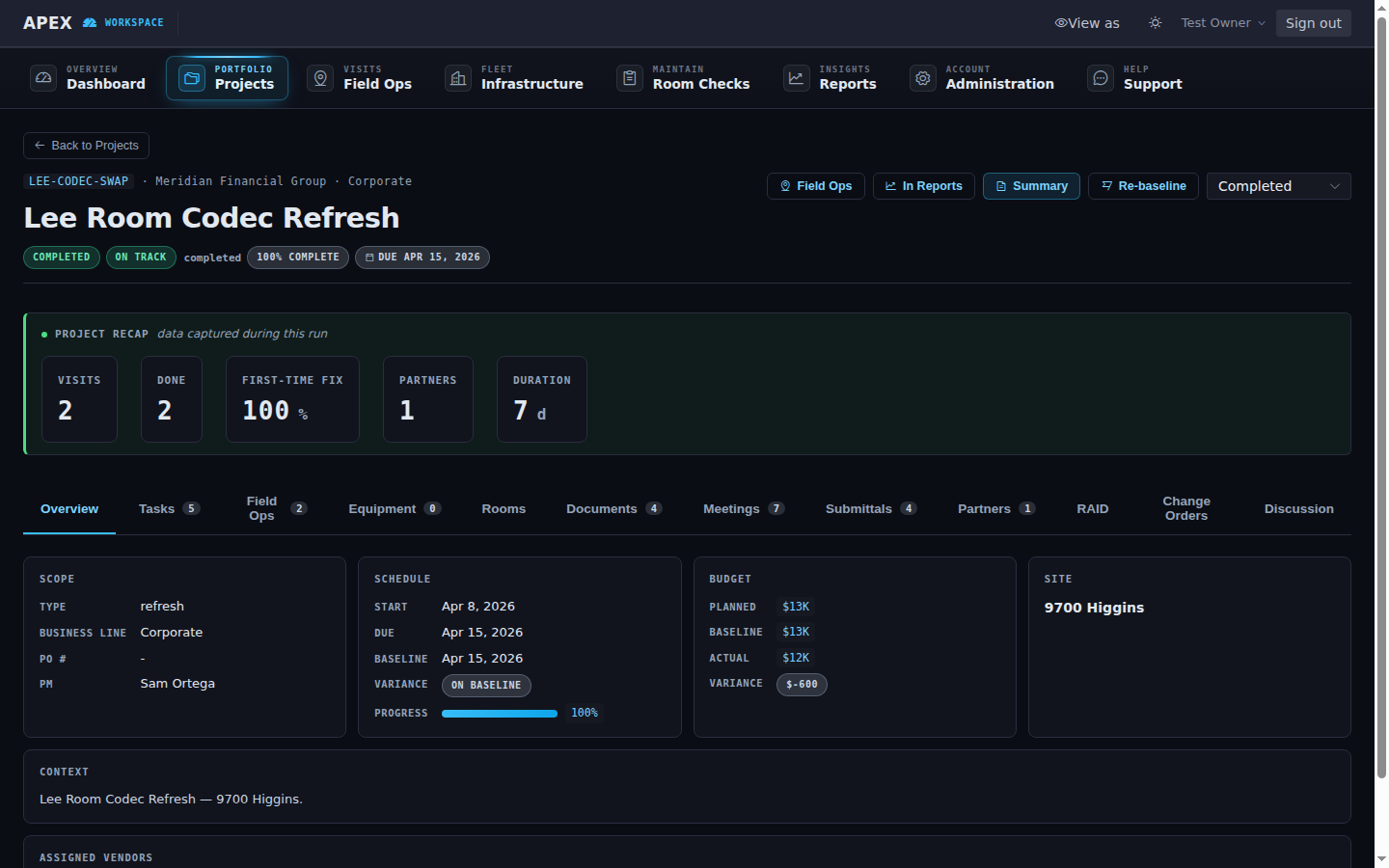Open Administration in the main navigation
The width and height of the screenshot is (1389, 868).
tap(983, 78)
